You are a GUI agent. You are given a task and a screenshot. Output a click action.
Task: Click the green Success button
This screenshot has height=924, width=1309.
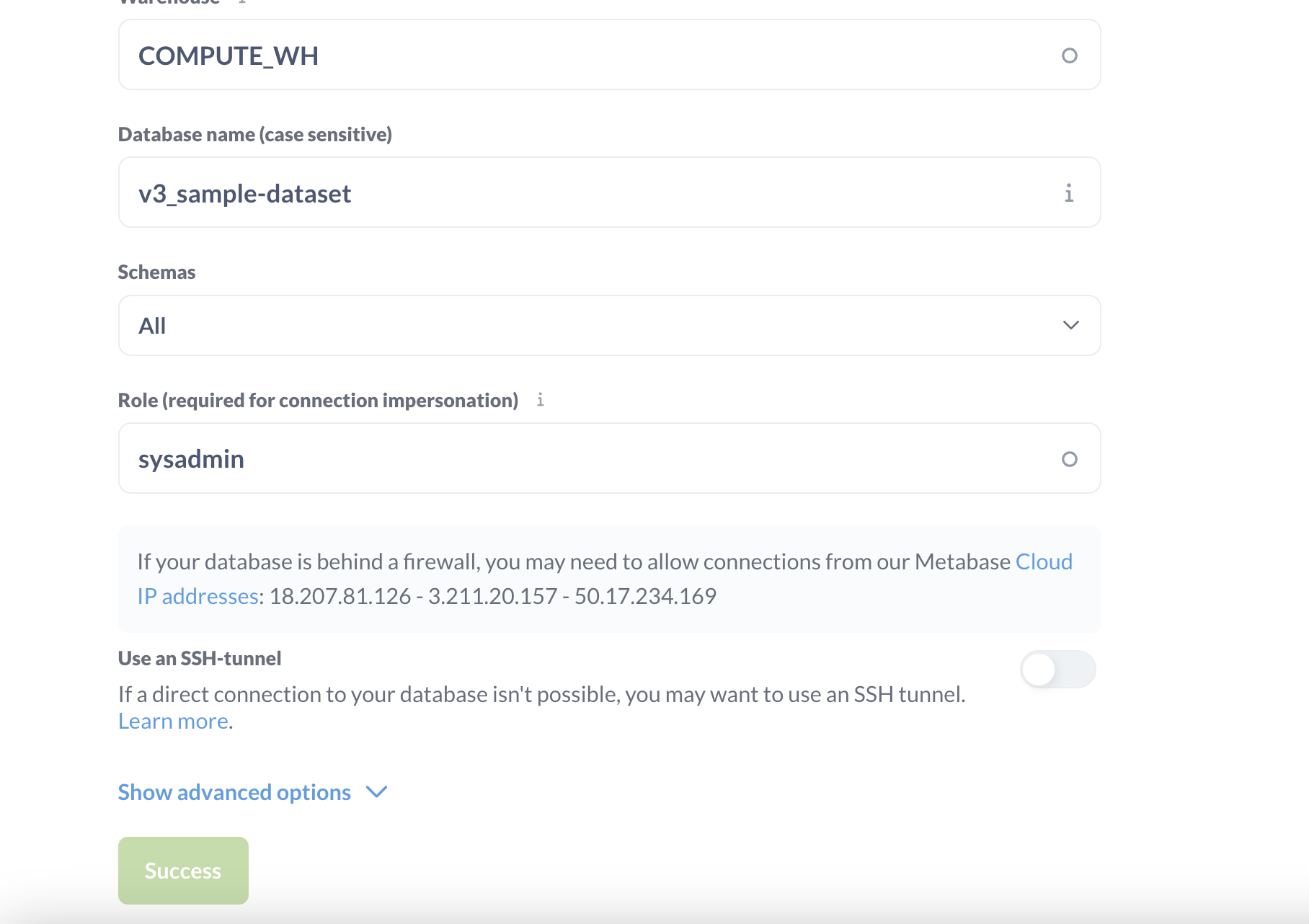(x=182, y=870)
